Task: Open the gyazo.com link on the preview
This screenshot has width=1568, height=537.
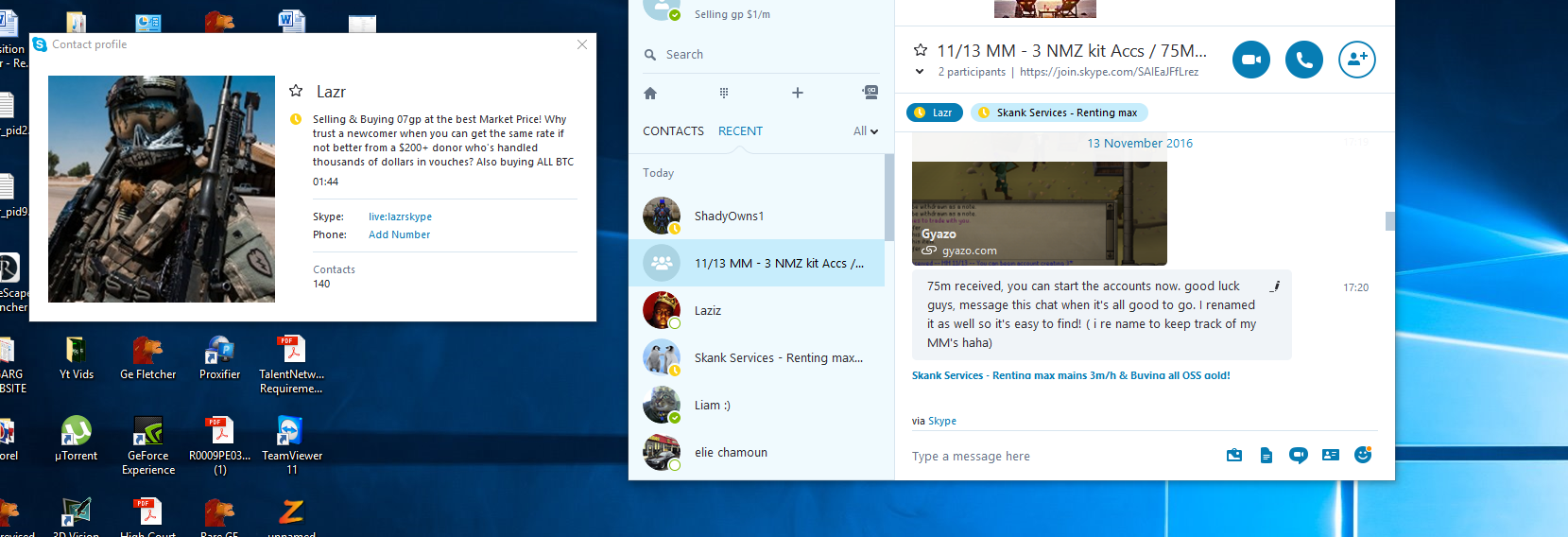Action: coord(969,251)
